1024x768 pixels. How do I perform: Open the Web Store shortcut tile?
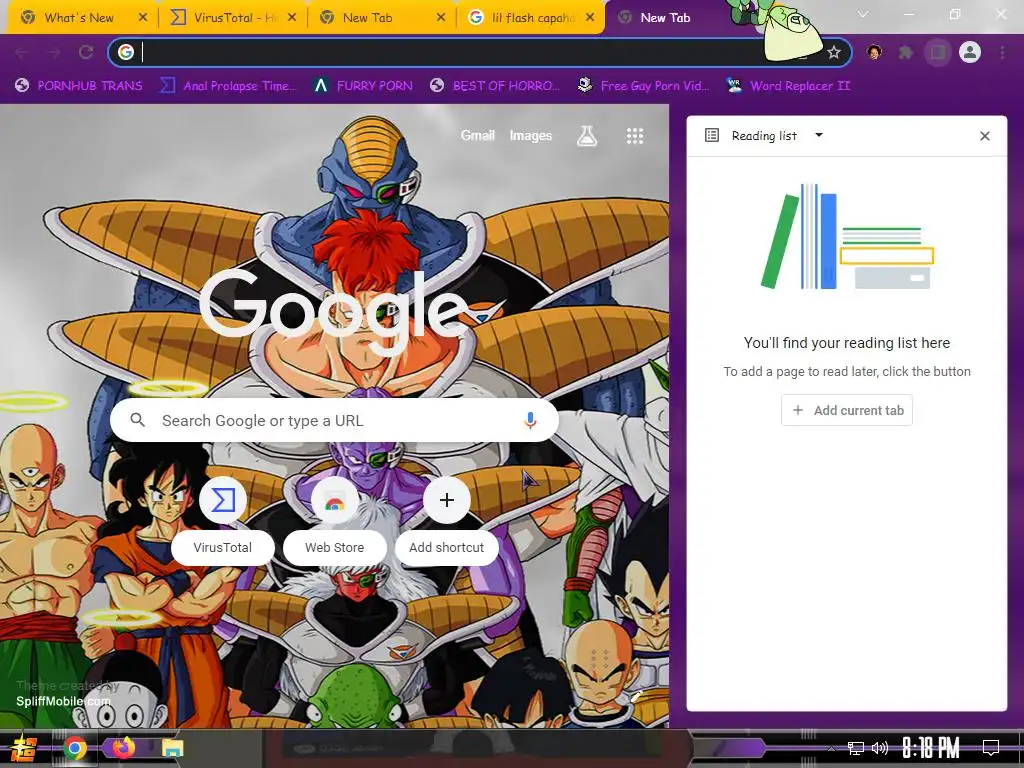(x=334, y=521)
